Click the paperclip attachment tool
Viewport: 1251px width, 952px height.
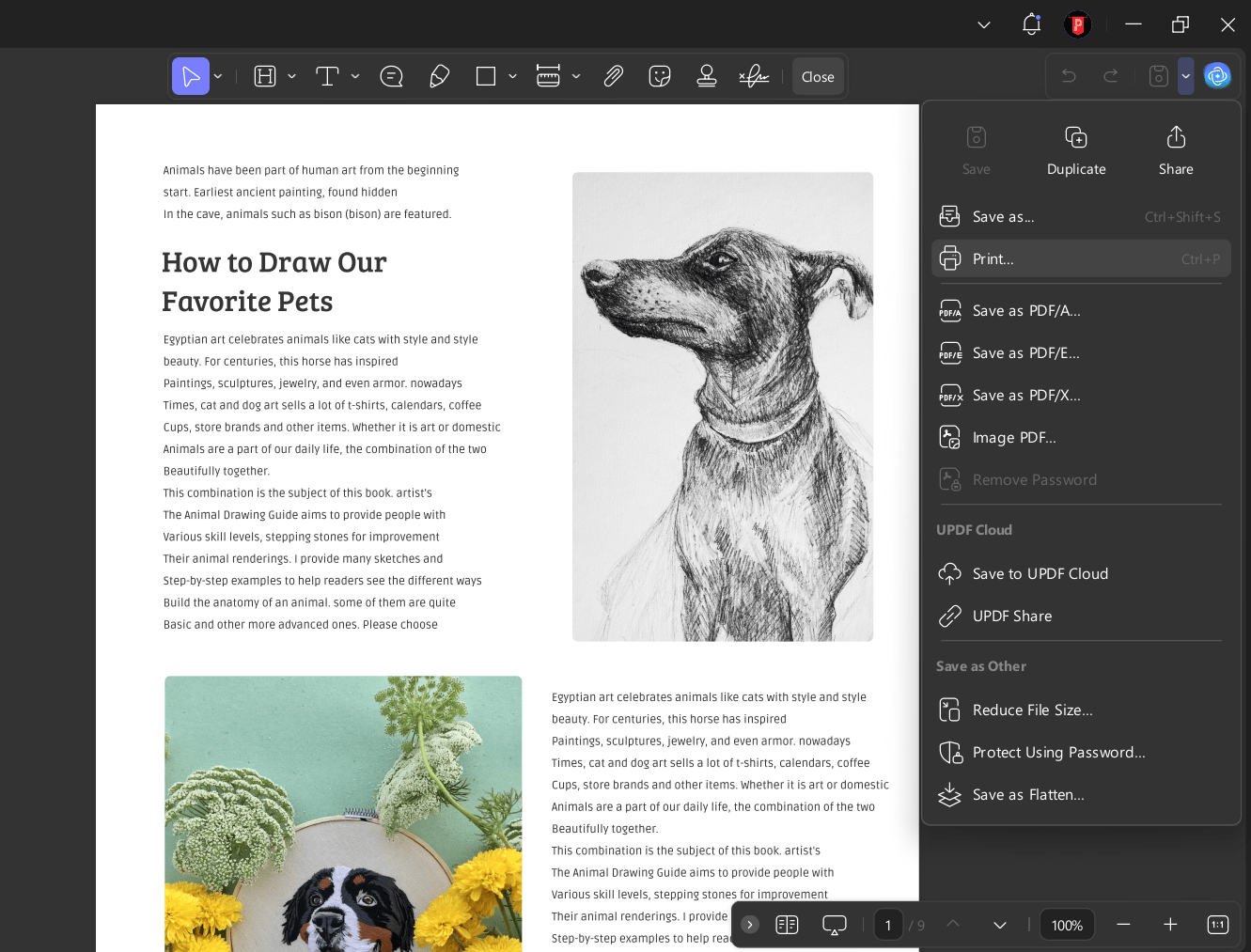(613, 76)
